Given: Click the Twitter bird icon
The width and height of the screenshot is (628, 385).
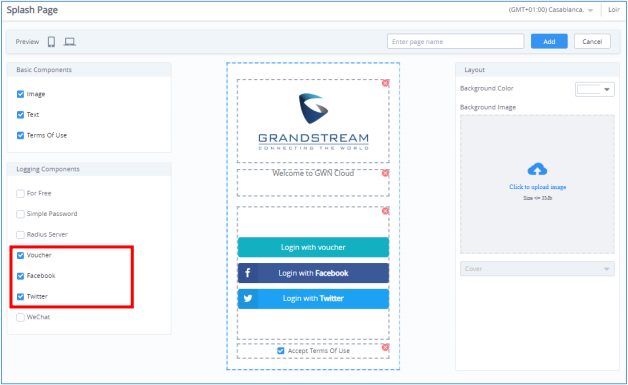Looking at the screenshot, I should tap(248, 298).
